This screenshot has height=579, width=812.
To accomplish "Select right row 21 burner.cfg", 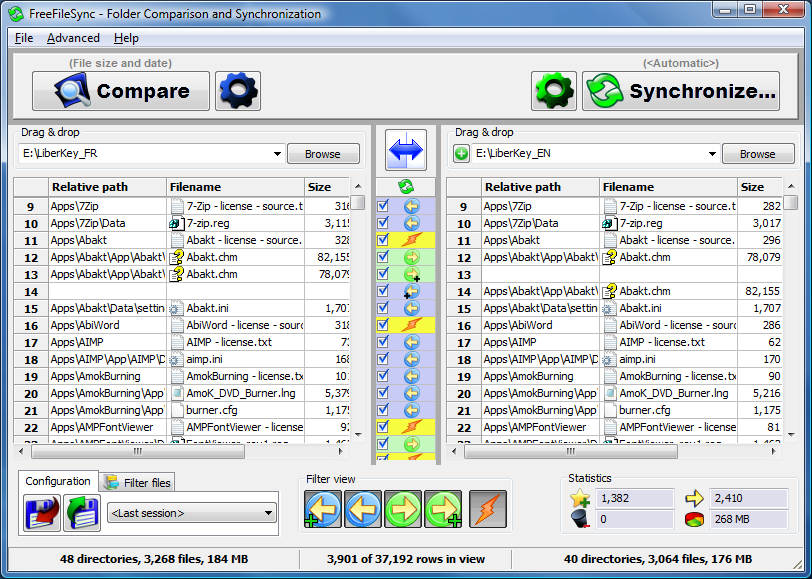I will (x=615, y=410).
